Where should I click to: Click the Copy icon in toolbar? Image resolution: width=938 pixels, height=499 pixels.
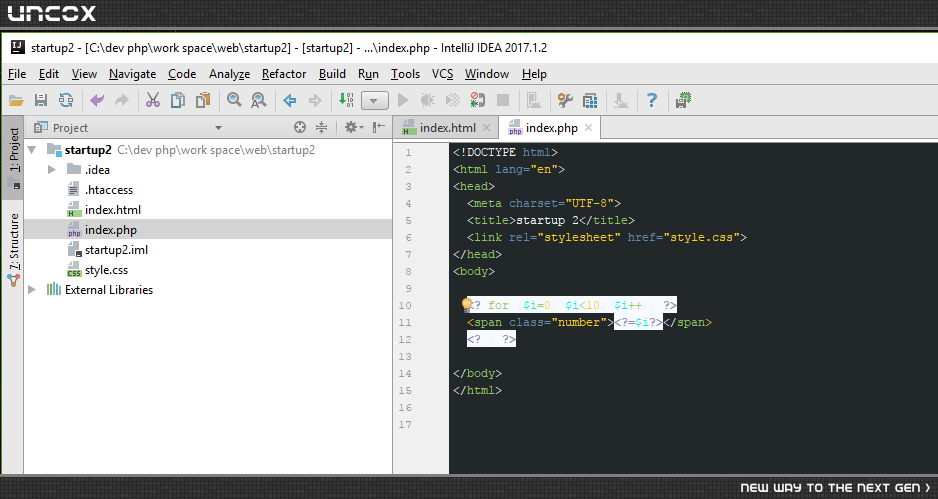tap(178, 101)
